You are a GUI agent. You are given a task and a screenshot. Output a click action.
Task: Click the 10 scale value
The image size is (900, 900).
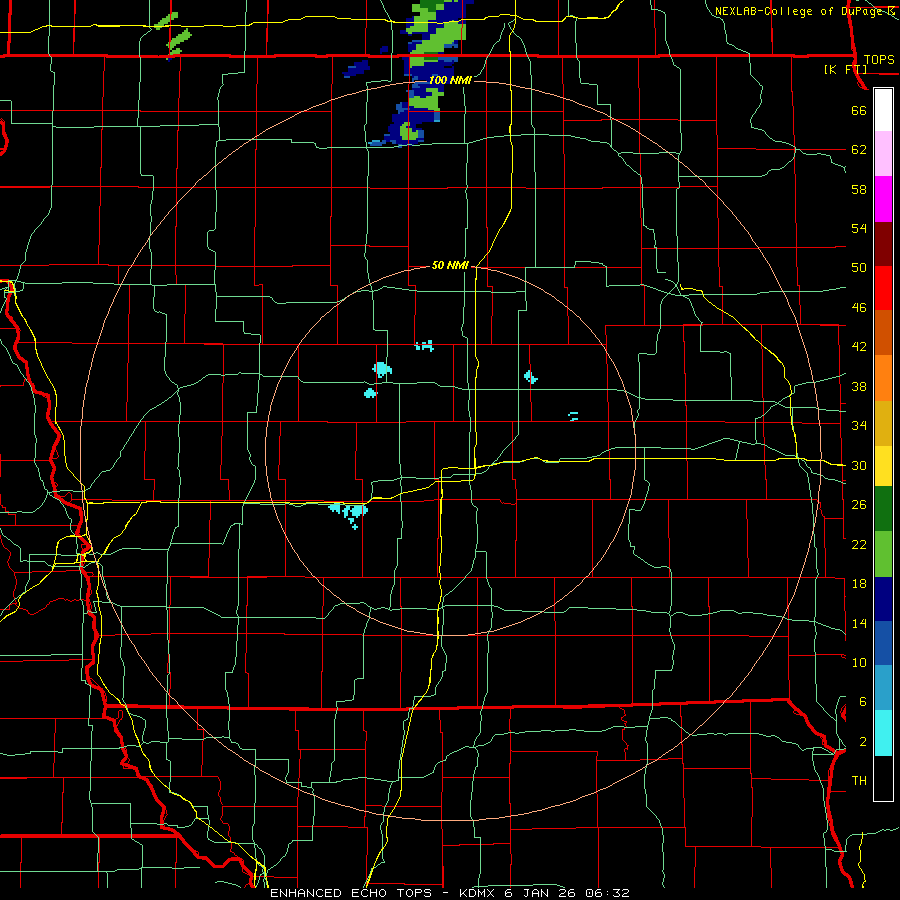pyautogui.click(x=859, y=662)
